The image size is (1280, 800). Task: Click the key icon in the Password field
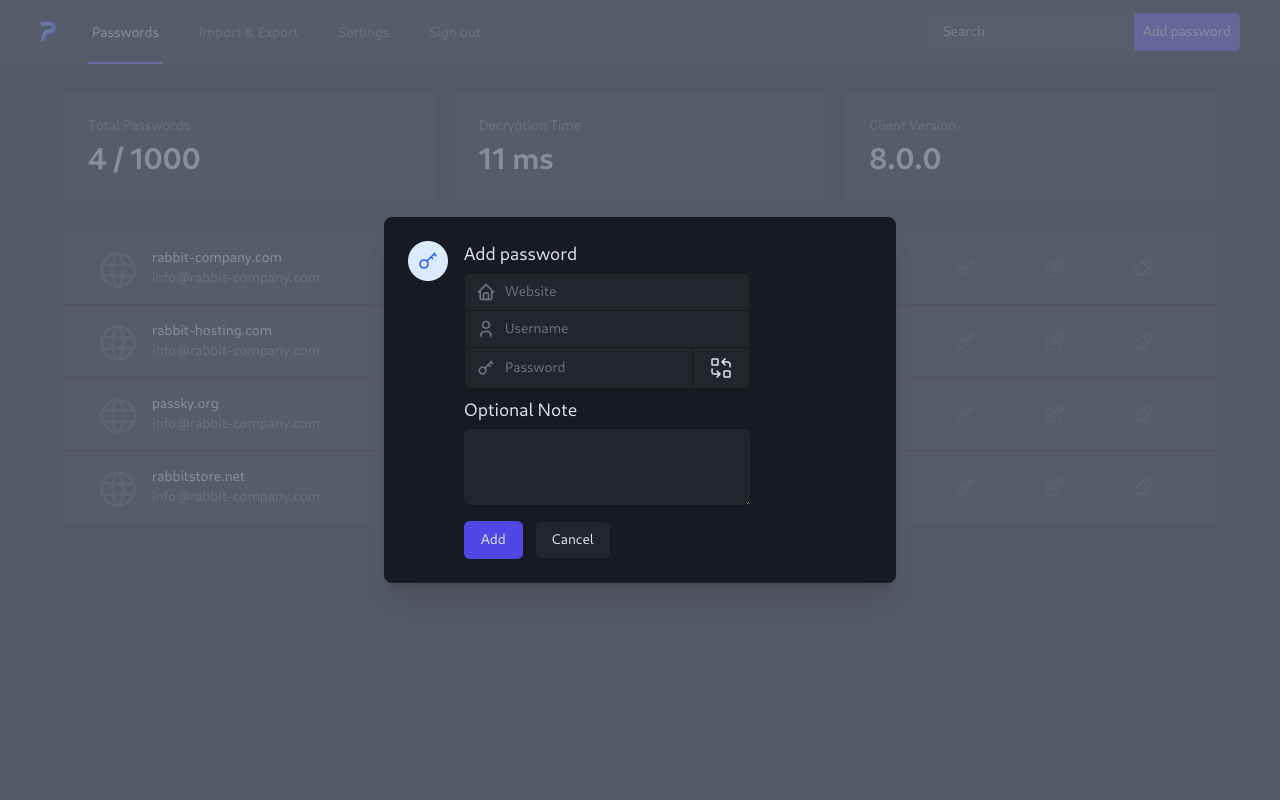(486, 368)
